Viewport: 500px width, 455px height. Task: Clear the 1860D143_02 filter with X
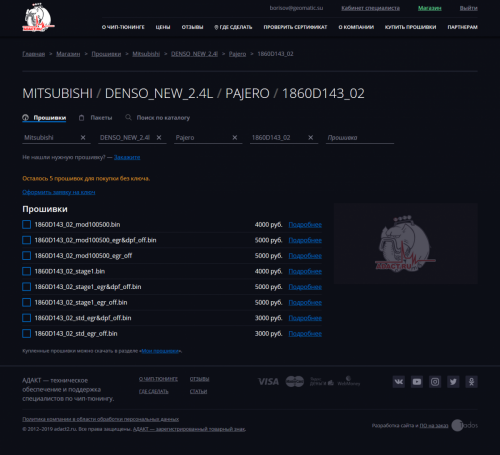[311, 137]
